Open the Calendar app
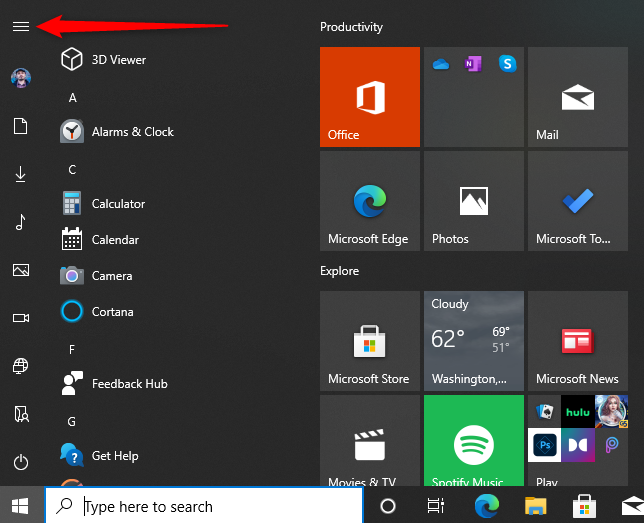644x523 pixels. (100, 240)
